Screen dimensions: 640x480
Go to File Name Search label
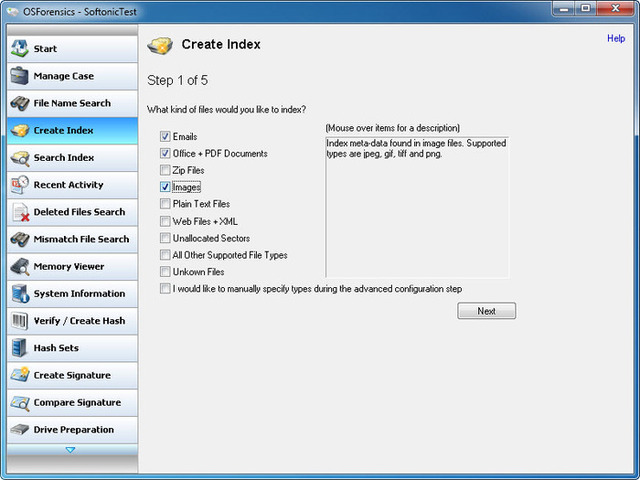pyautogui.click(x=72, y=103)
